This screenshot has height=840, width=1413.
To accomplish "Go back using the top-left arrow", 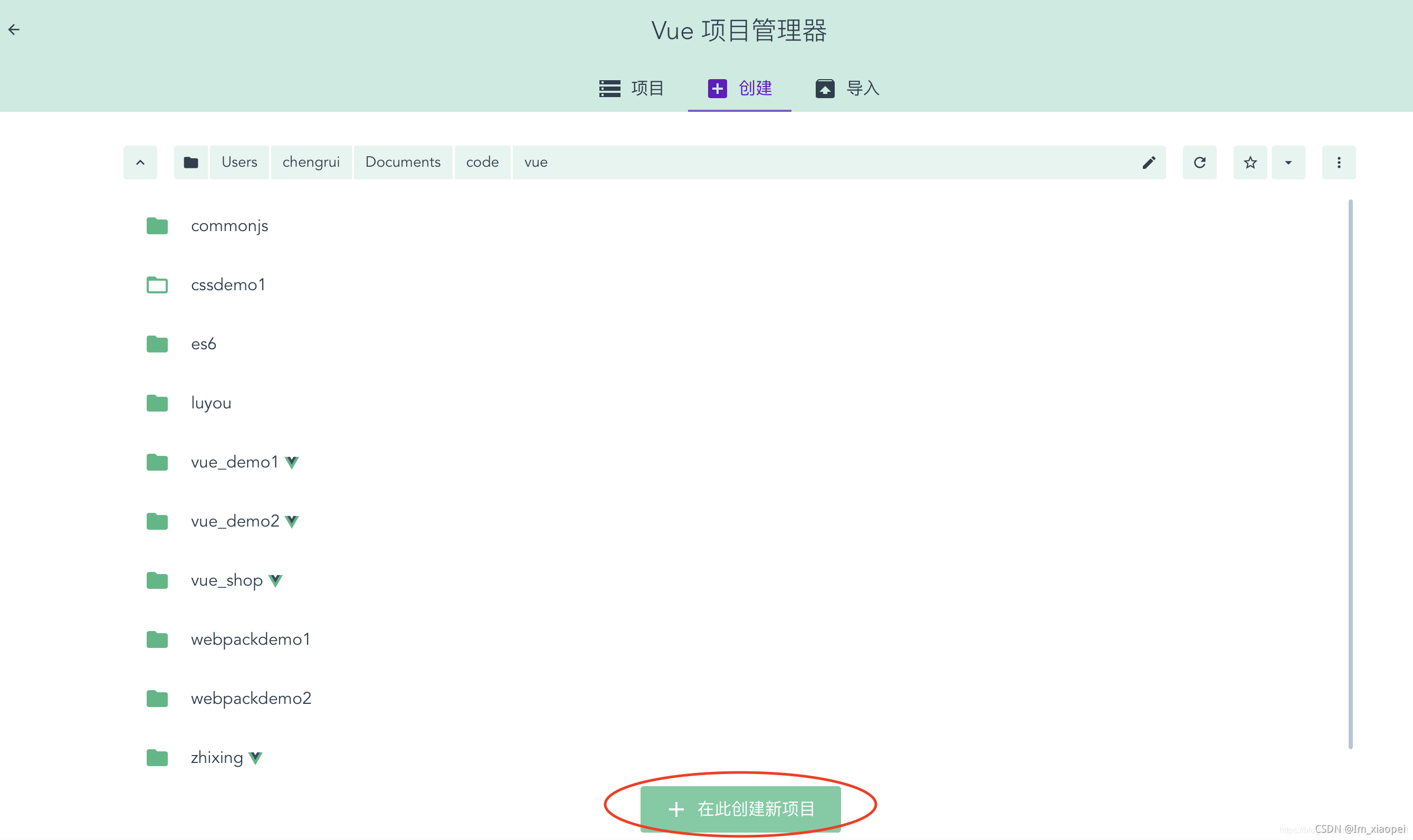I will 14,30.
